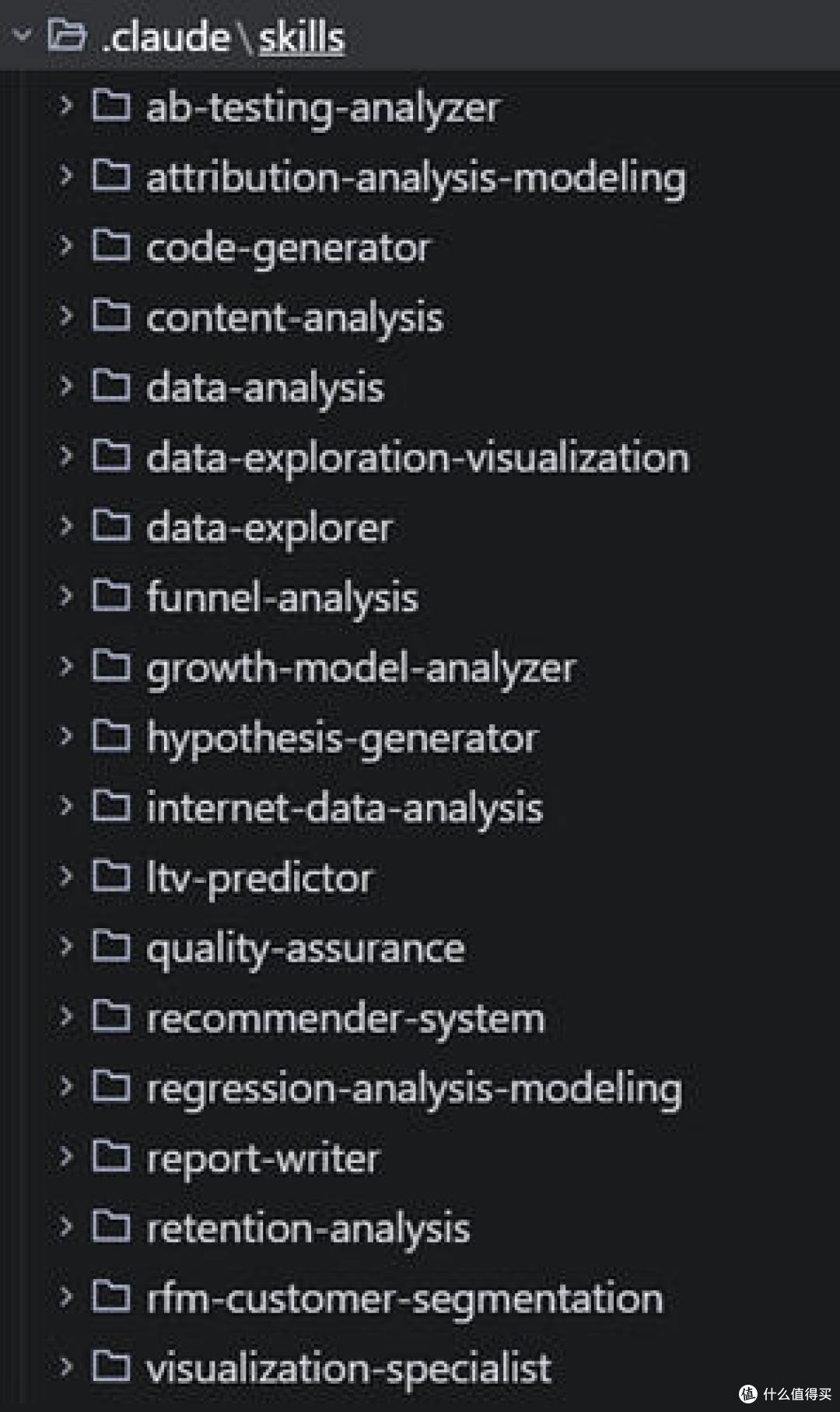Click the folder icon next to report-writer
The image size is (840, 1412).
[110, 1155]
